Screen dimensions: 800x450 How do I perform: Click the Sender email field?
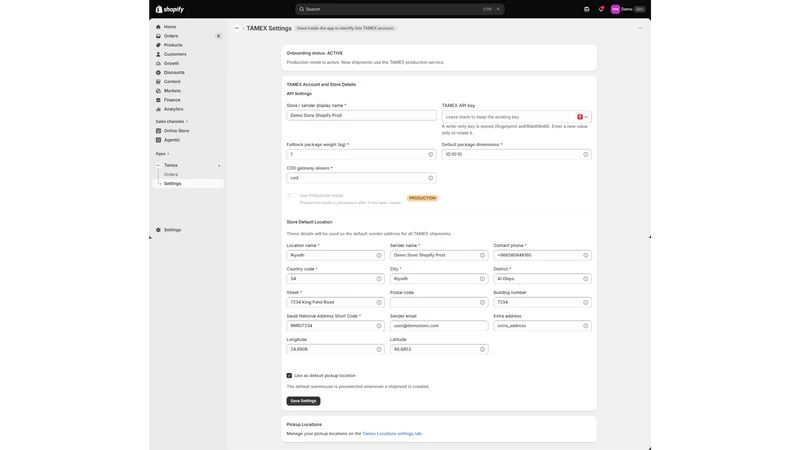pos(439,326)
